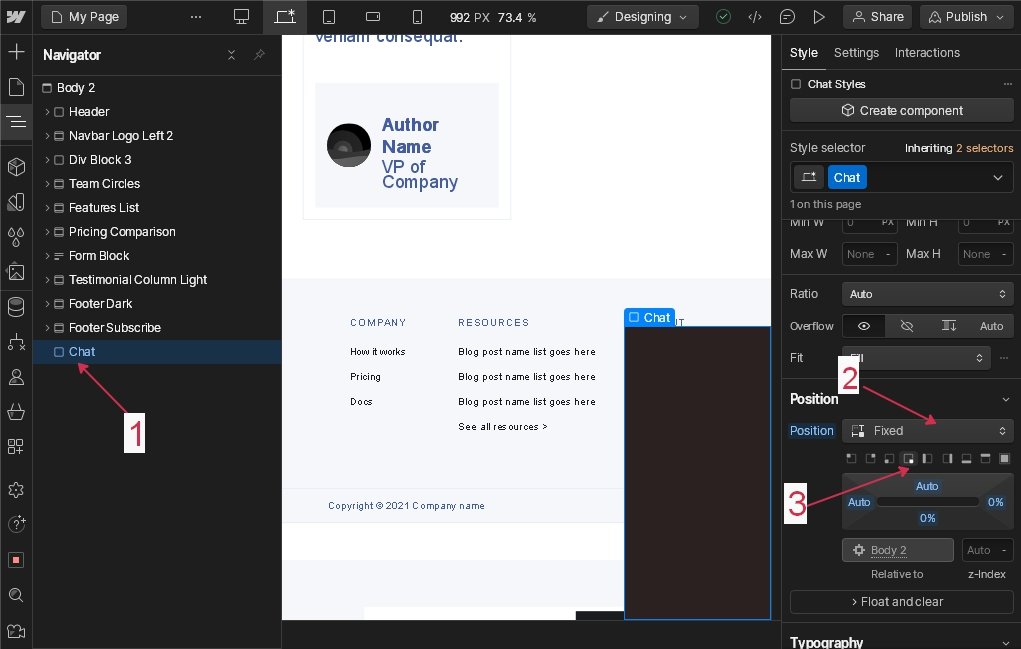Screen dimensions: 1021x649
Task: Open the Position type dropdown
Action: [x=927, y=431]
